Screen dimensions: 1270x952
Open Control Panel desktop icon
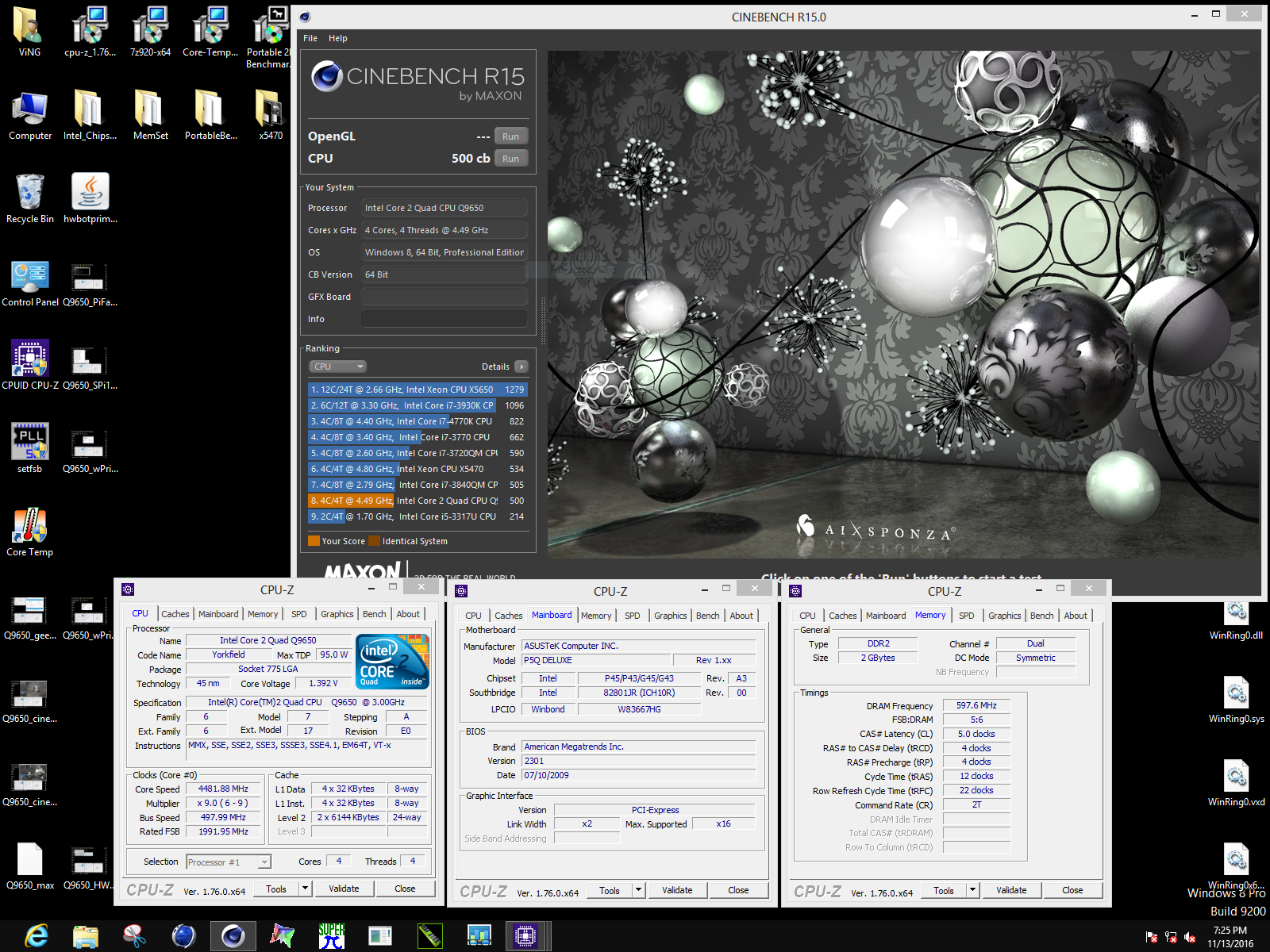(30, 282)
